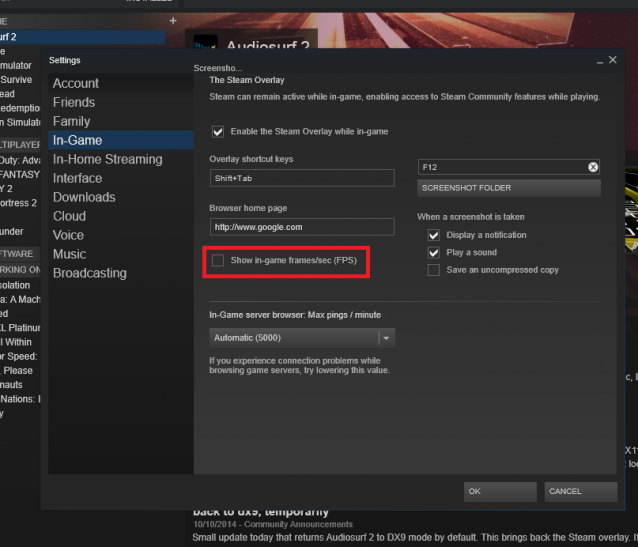
Task: Focus the Overlay shortcut keys Shift+Tab field
Action: (x=302, y=178)
